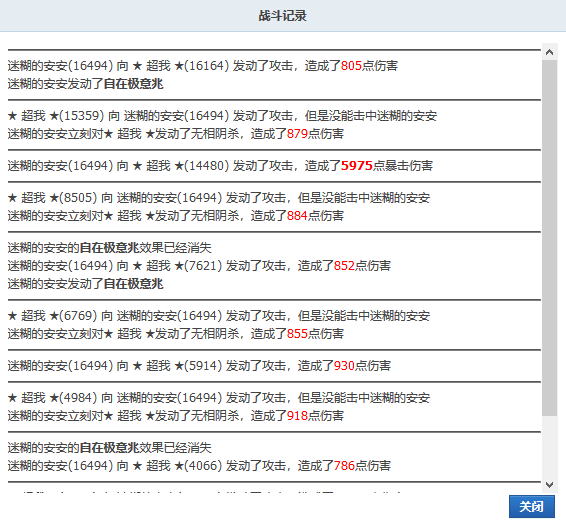Click the first 迷糊的安安发动了自在极意兆 line

86,84
